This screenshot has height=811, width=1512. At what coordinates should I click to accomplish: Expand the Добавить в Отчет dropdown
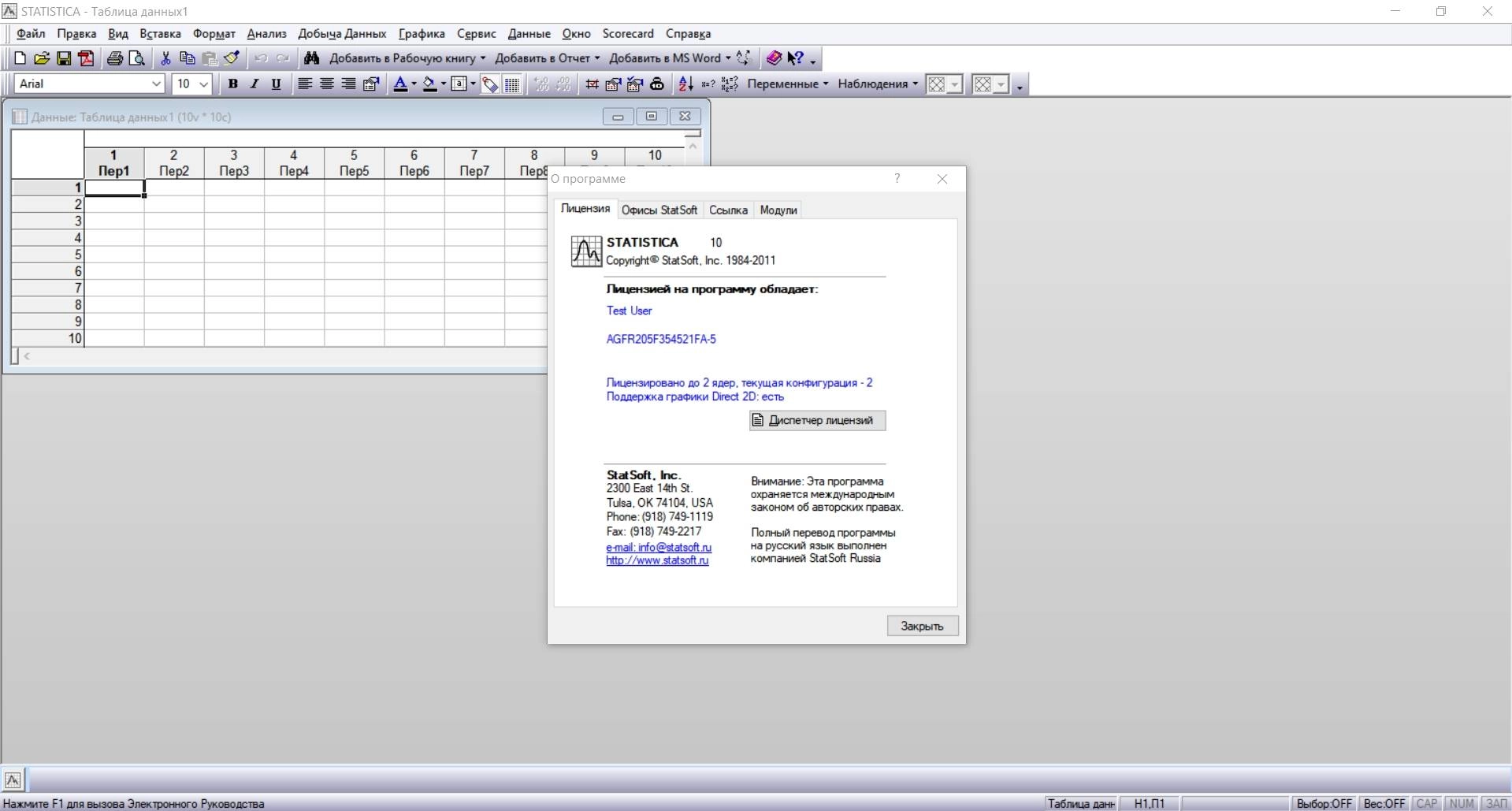tap(597, 58)
